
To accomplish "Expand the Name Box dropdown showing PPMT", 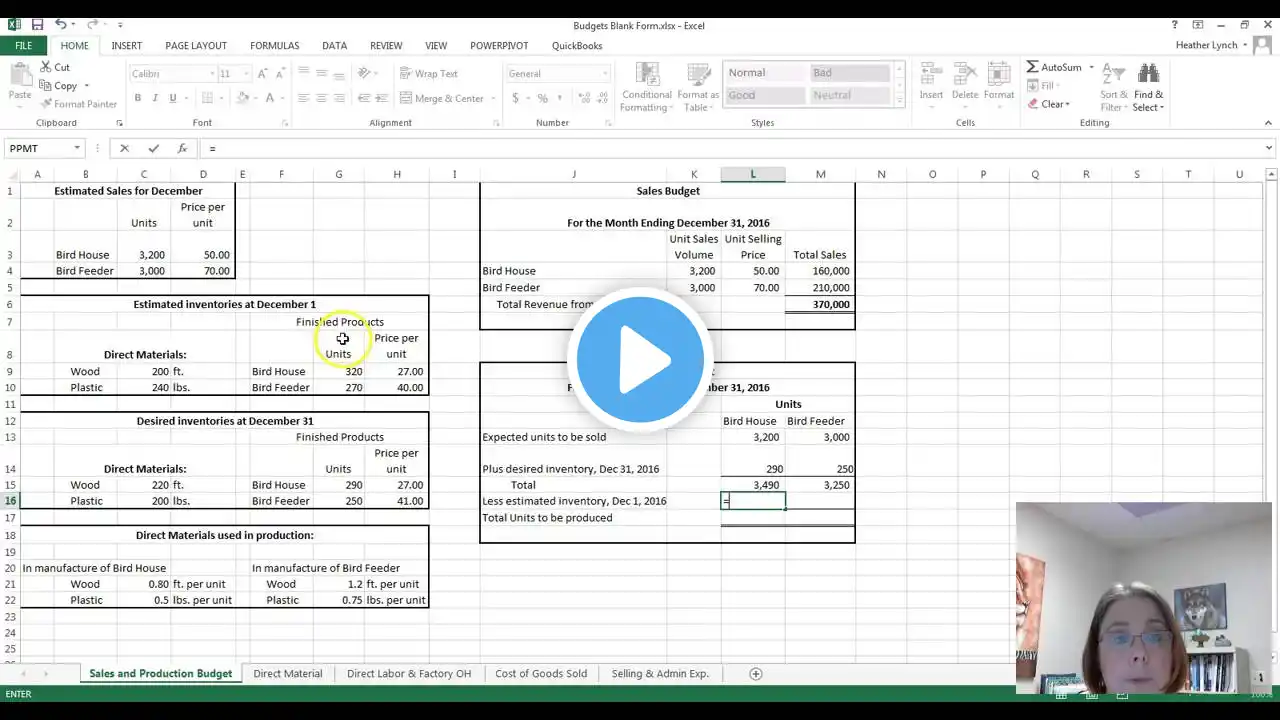I will coord(76,148).
